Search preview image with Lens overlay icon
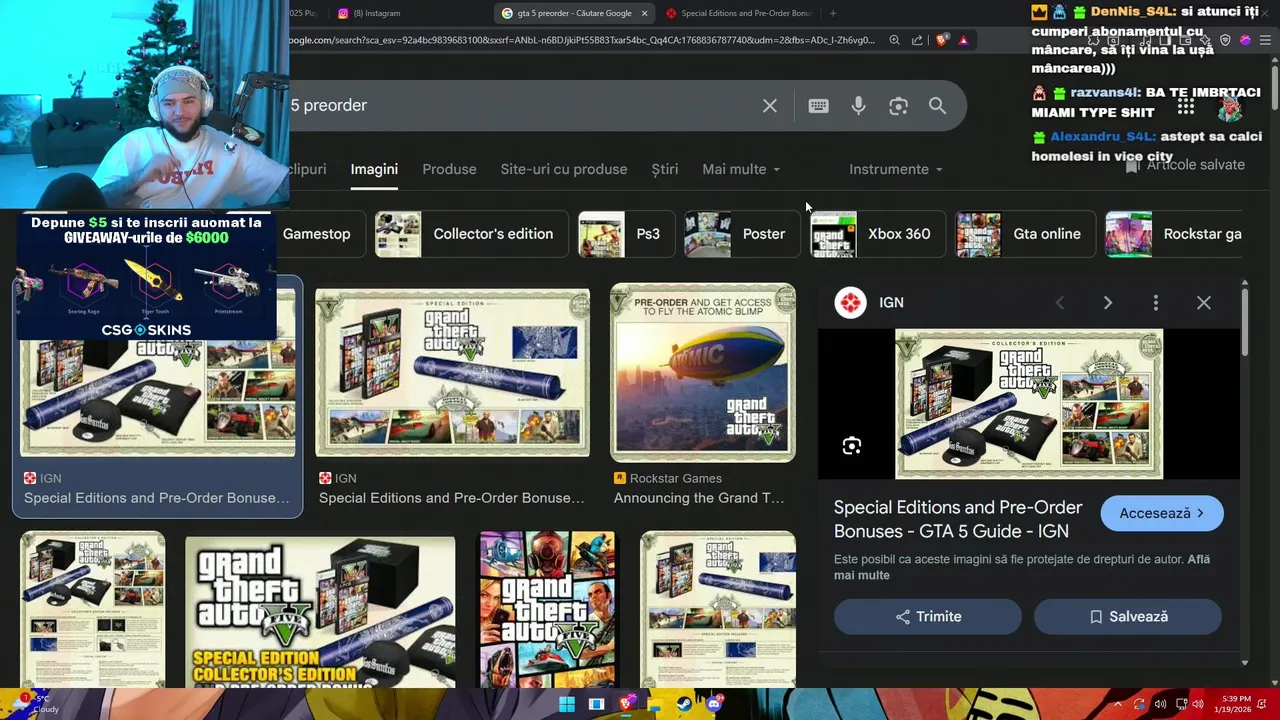 pyautogui.click(x=852, y=446)
